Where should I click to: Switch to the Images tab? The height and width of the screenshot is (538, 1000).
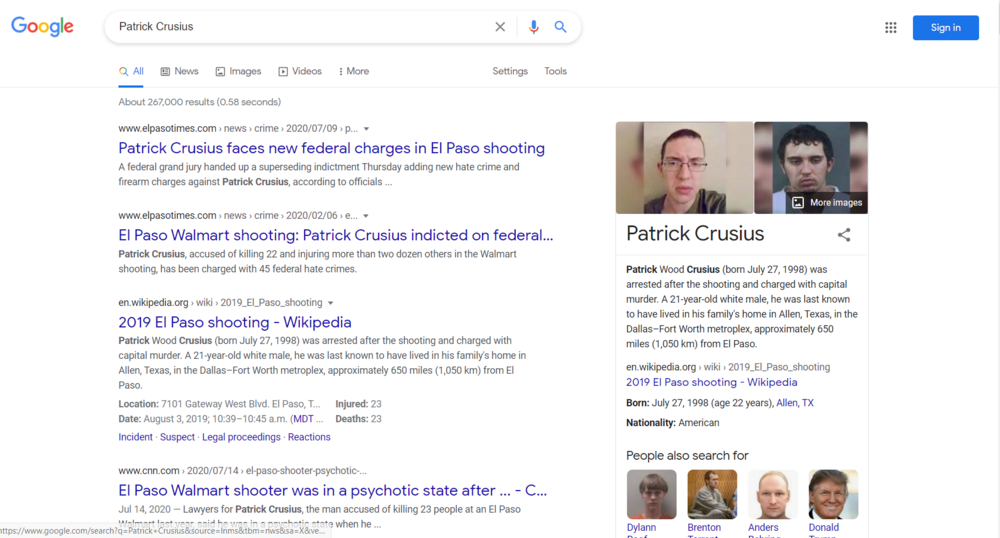(x=238, y=71)
